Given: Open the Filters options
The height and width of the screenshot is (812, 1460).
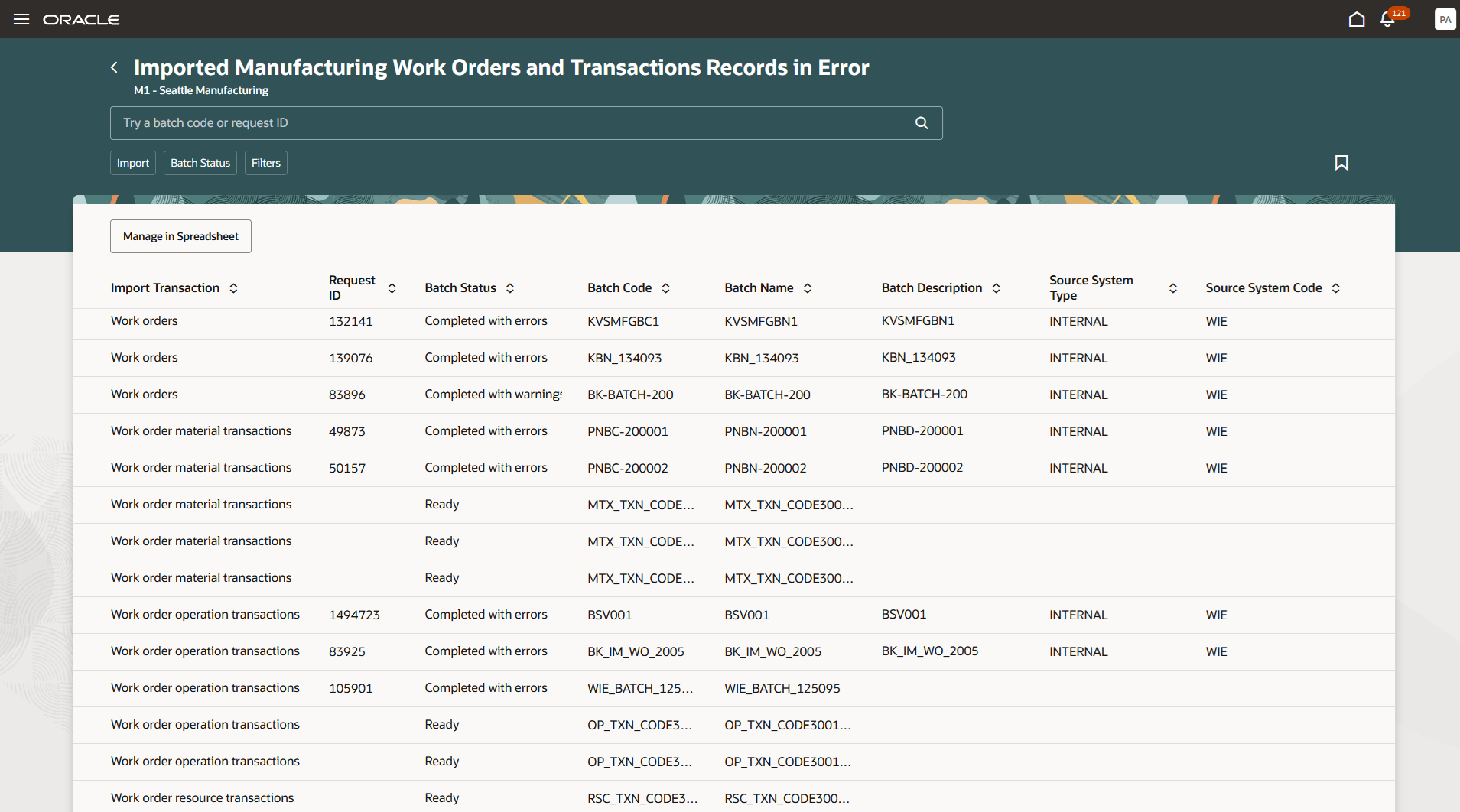Looking at the screenshot, I should click(x=265, y=162).
